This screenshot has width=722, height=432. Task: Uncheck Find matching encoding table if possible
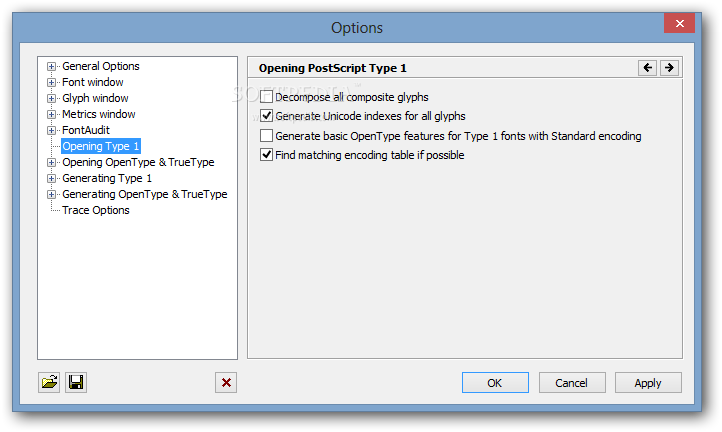266,155
